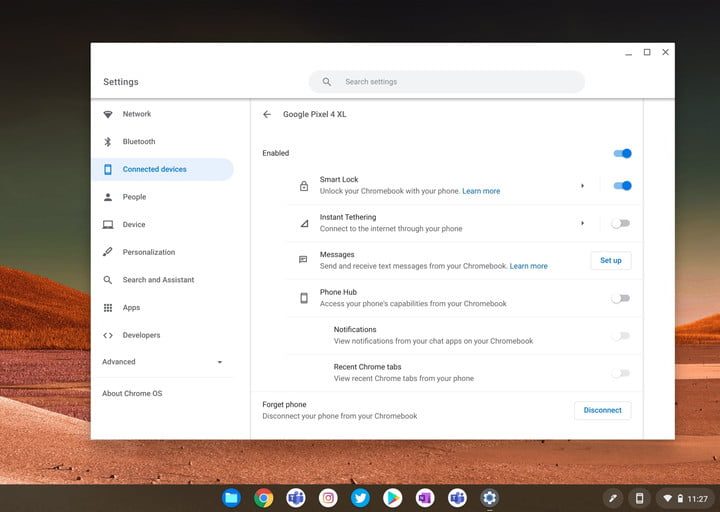Click the Bluetooth icon in sidebar
Image resolution: width=720 pixels, height=512 pixels.
pyautogui.click(x=108, y=142)
